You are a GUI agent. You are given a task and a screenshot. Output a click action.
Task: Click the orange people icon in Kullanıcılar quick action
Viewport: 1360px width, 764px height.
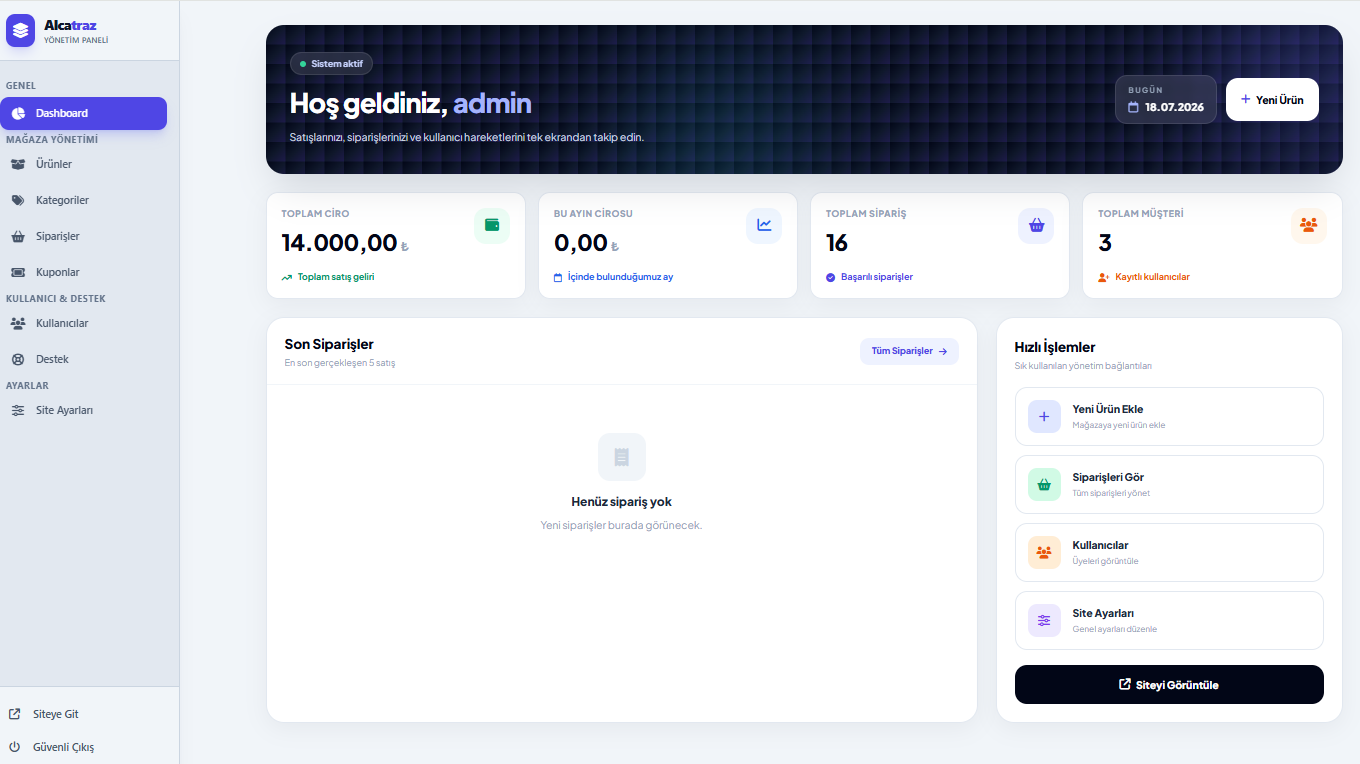click(1044, 552)
